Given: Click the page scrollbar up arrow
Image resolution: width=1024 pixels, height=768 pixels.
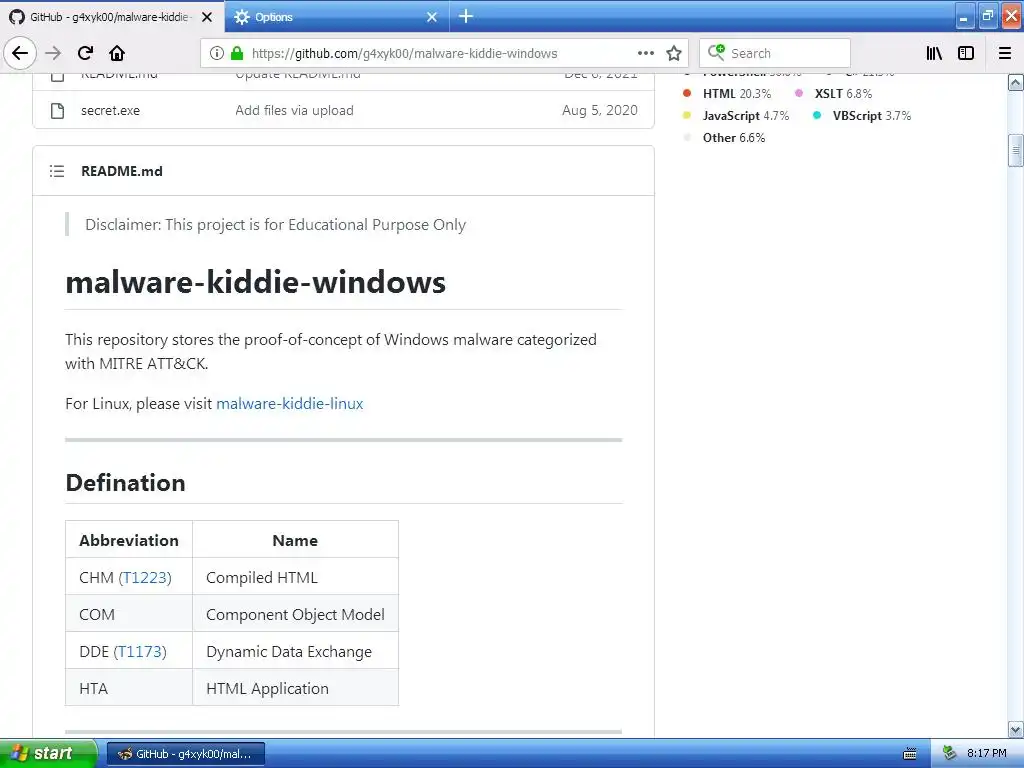Looking at the screenshot, I should tap(1016, 82).
